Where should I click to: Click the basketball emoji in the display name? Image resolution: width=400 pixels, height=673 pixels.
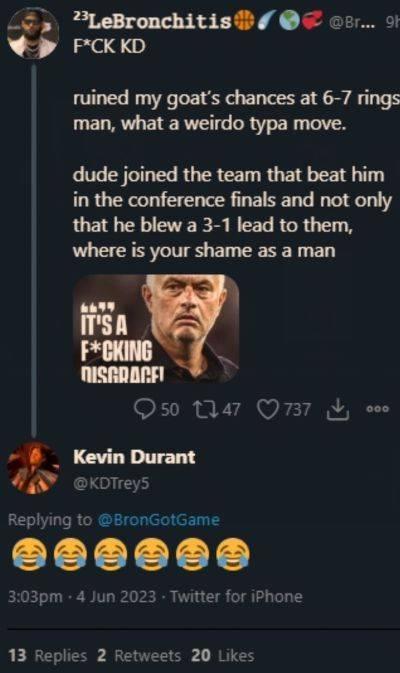point(244,21)
